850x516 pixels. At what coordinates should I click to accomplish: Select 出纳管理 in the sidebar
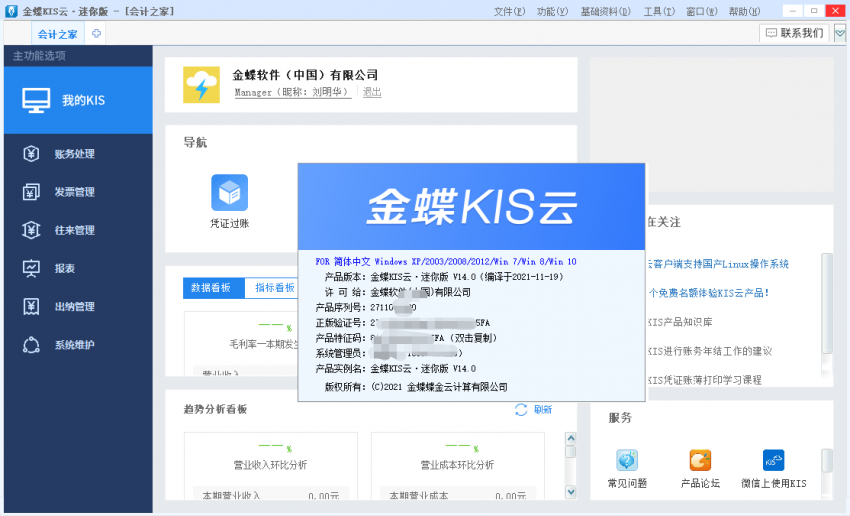point(74,307)
